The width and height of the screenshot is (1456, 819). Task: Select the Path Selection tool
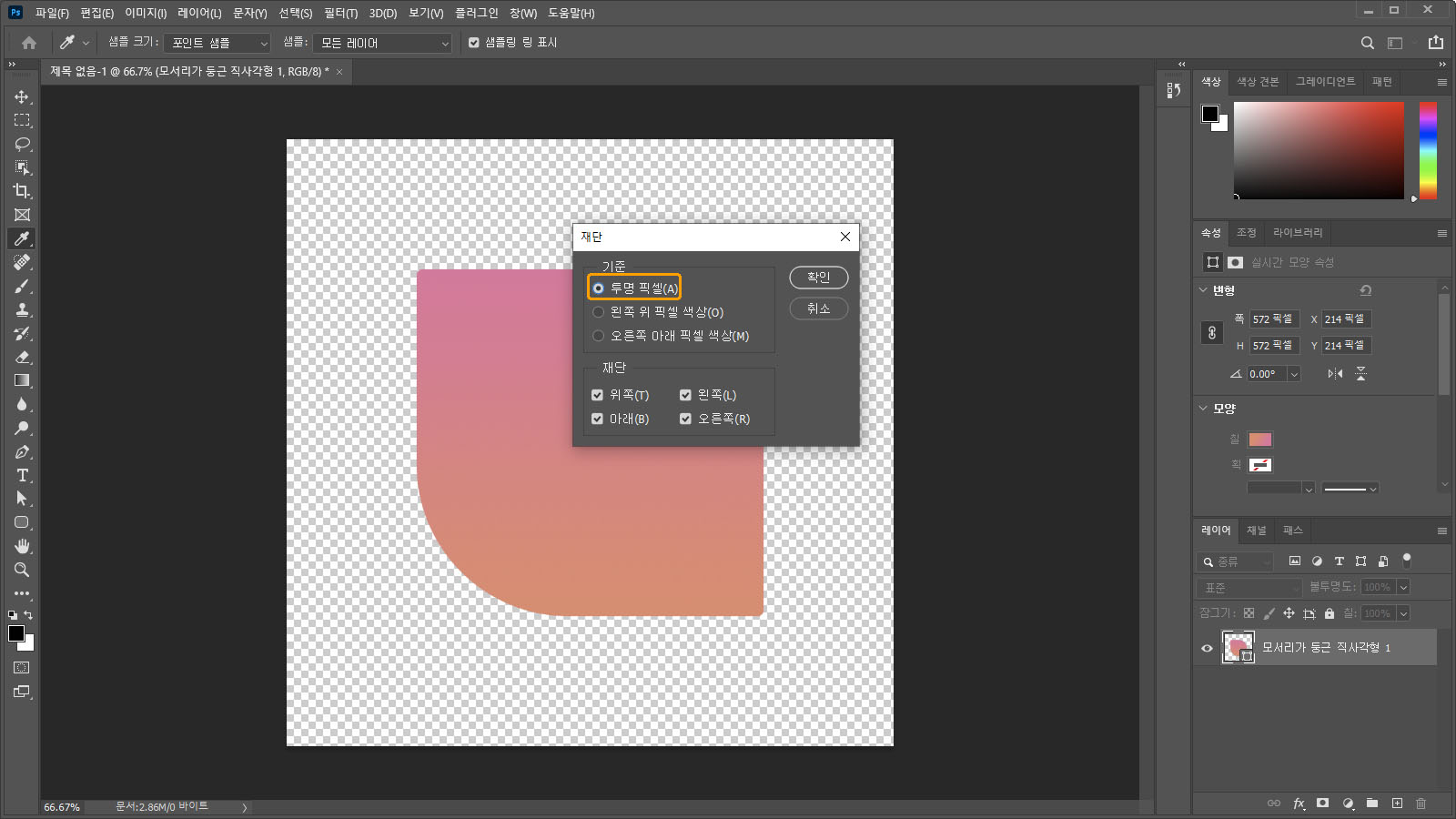[22, 499]
